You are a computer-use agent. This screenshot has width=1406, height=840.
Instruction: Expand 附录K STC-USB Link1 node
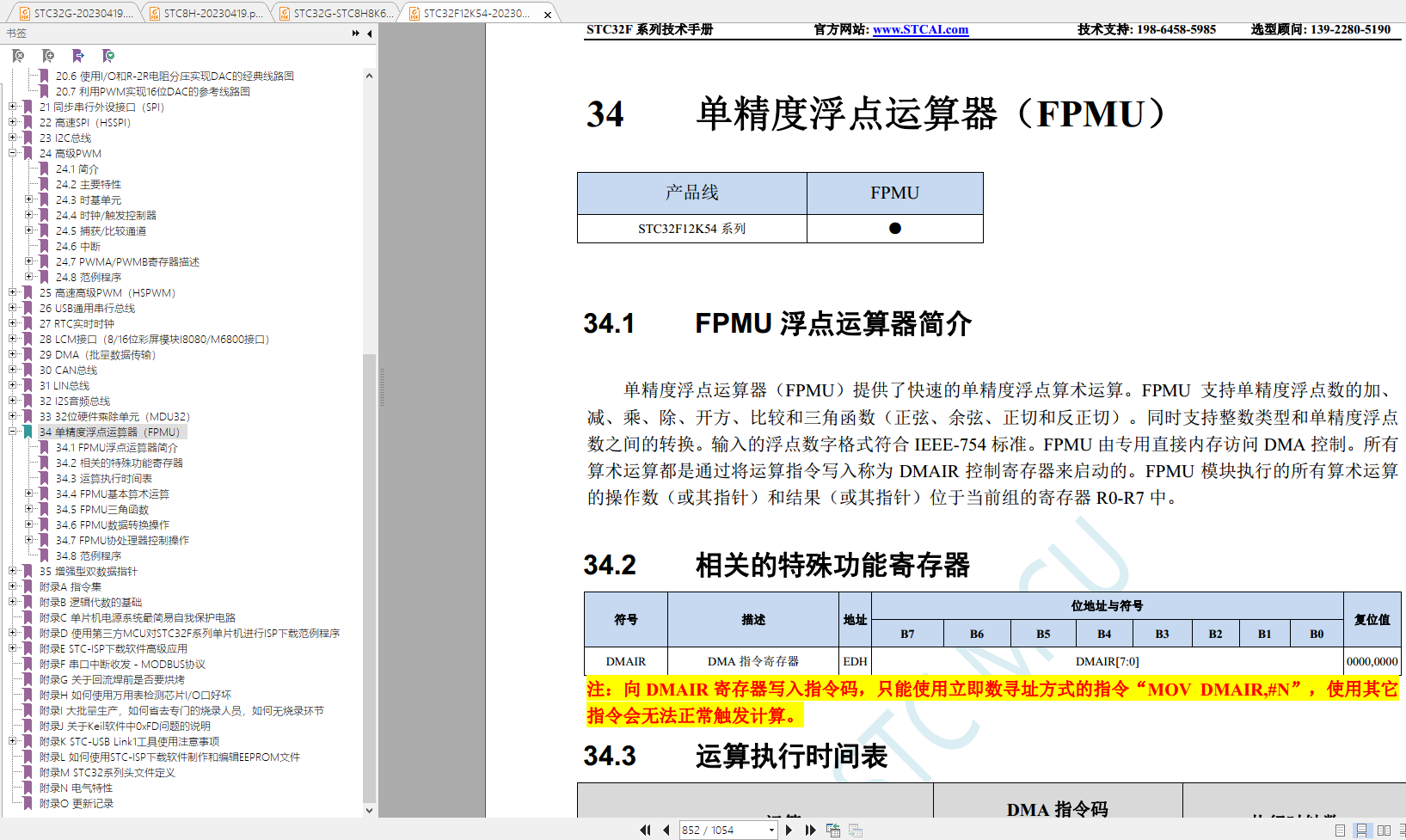13,741
